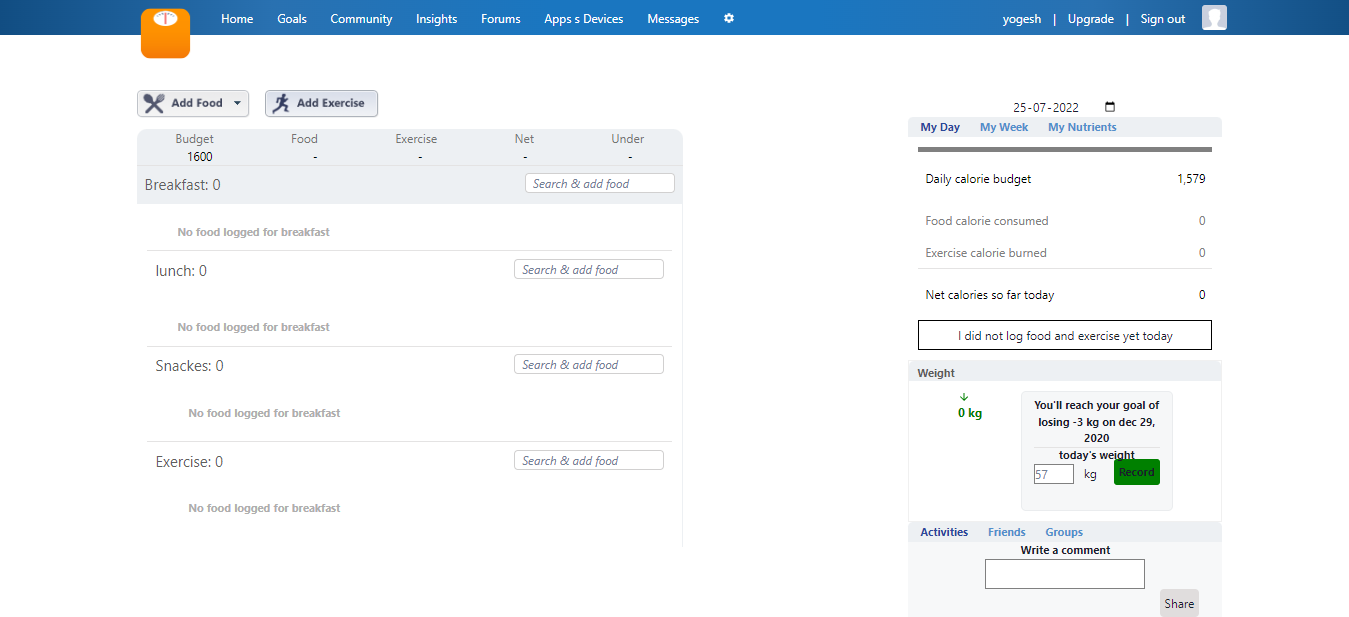Screen dimensions: 1349x617
Task: Switch to the My Week tab
Action: pos(1003,127)
